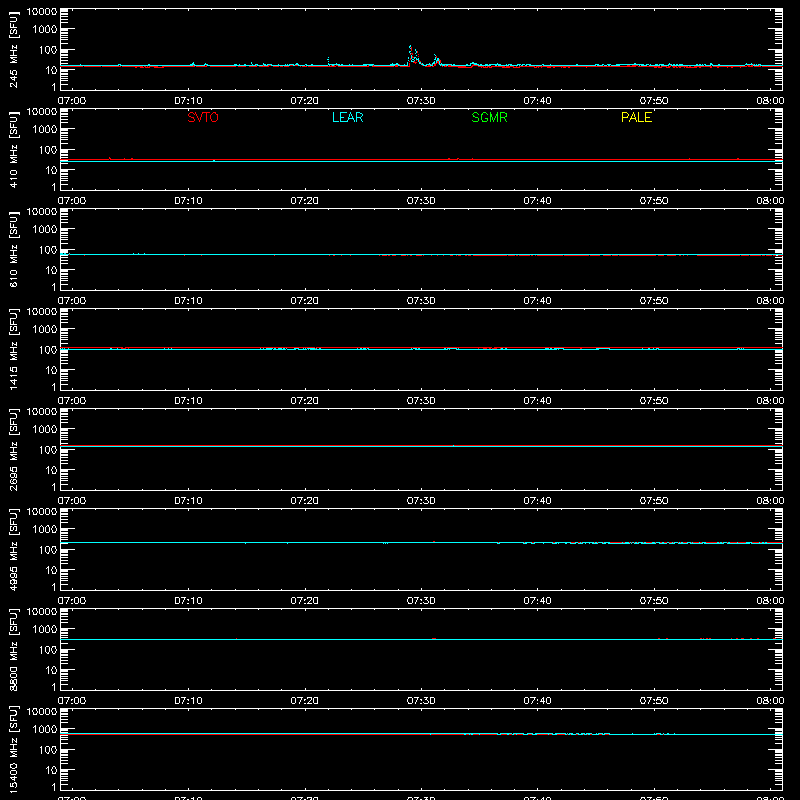The height and width of the screenshot is (800, 800).
Task: Click the 10 tick label on the 8800 MHz axis
Action: click(51, 670)
